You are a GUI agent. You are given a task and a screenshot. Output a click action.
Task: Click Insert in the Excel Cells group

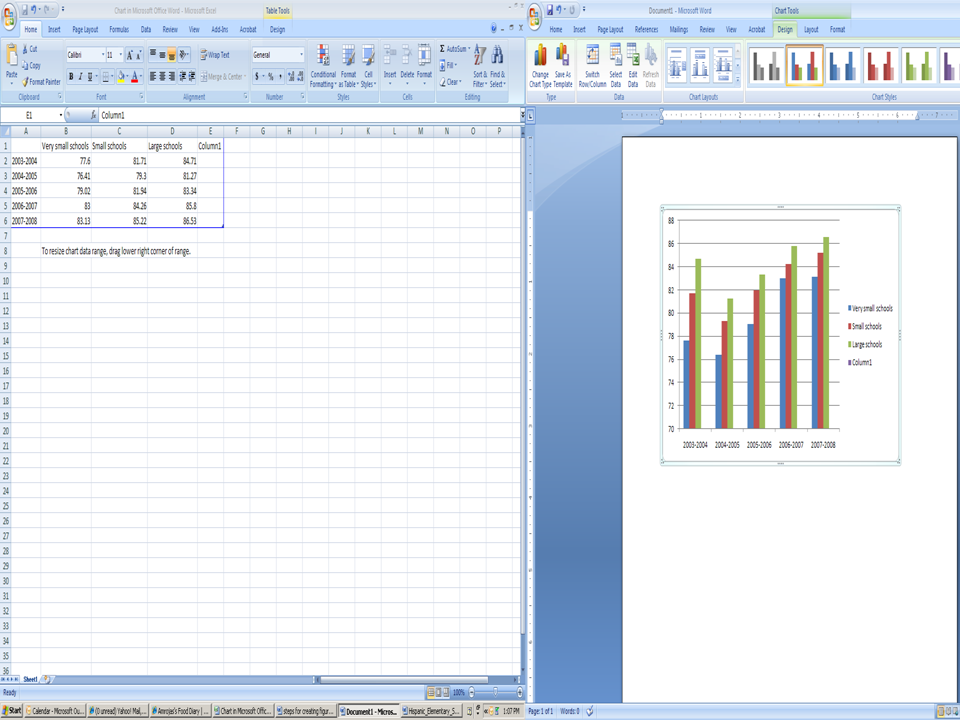[x=390, y=65]
